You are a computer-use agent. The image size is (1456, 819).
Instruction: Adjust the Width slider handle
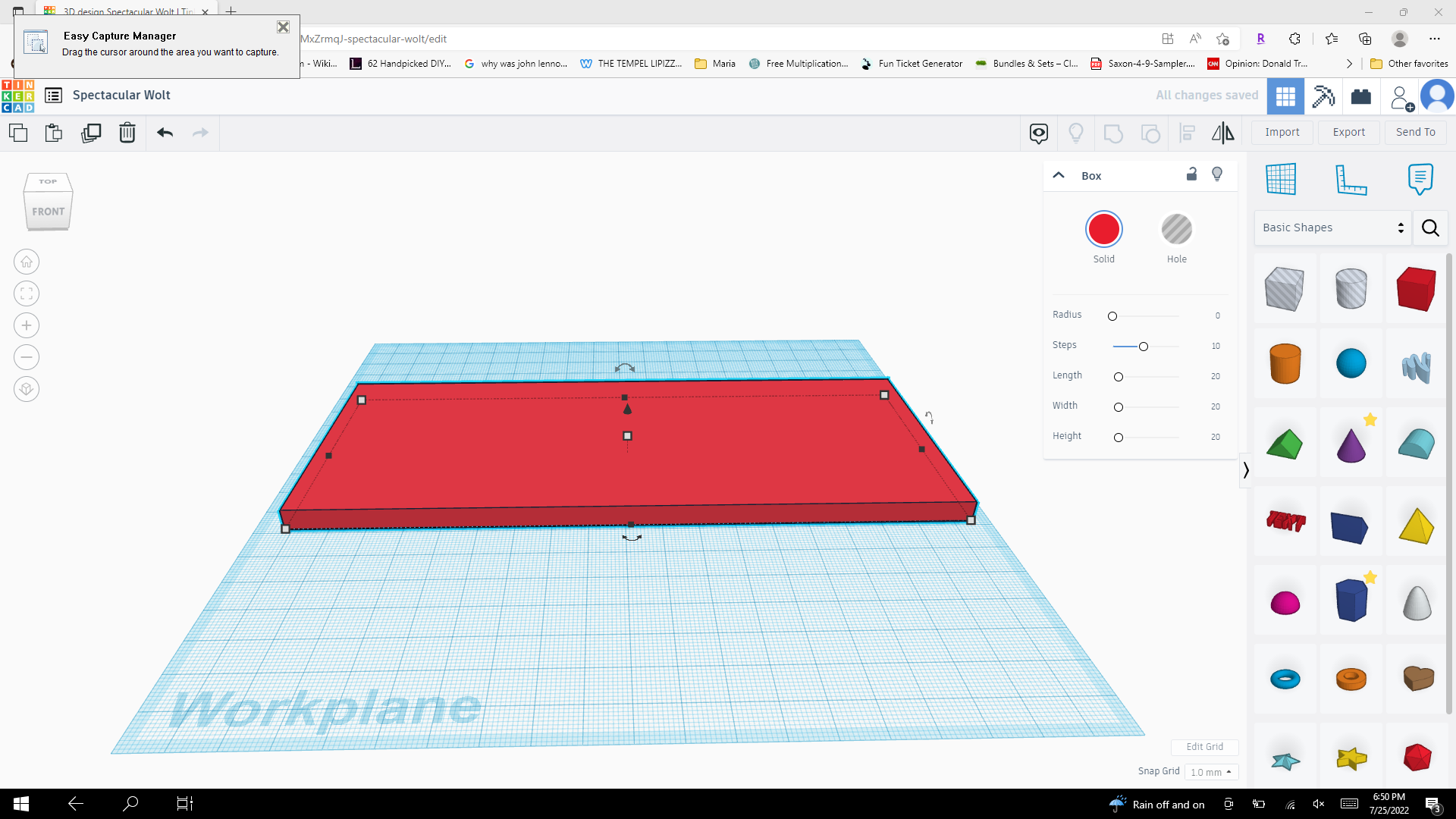pos(1119,407)
